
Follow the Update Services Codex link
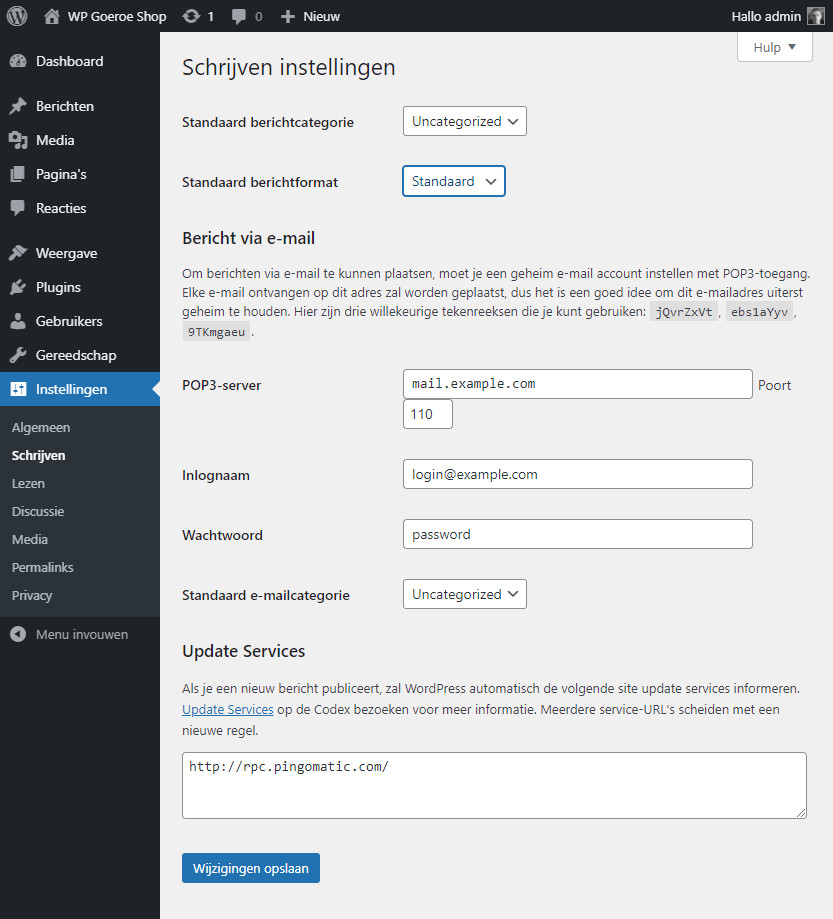pos(227,709)
